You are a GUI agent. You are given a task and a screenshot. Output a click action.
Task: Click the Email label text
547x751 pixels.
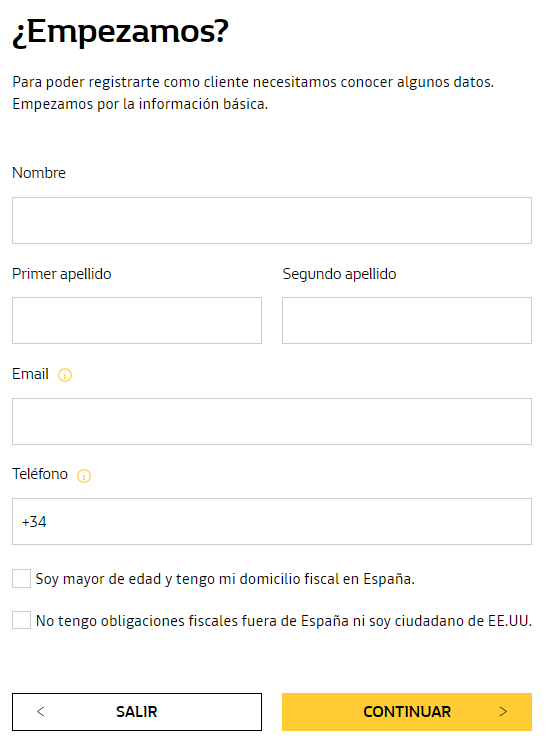(x=31, y=374)
